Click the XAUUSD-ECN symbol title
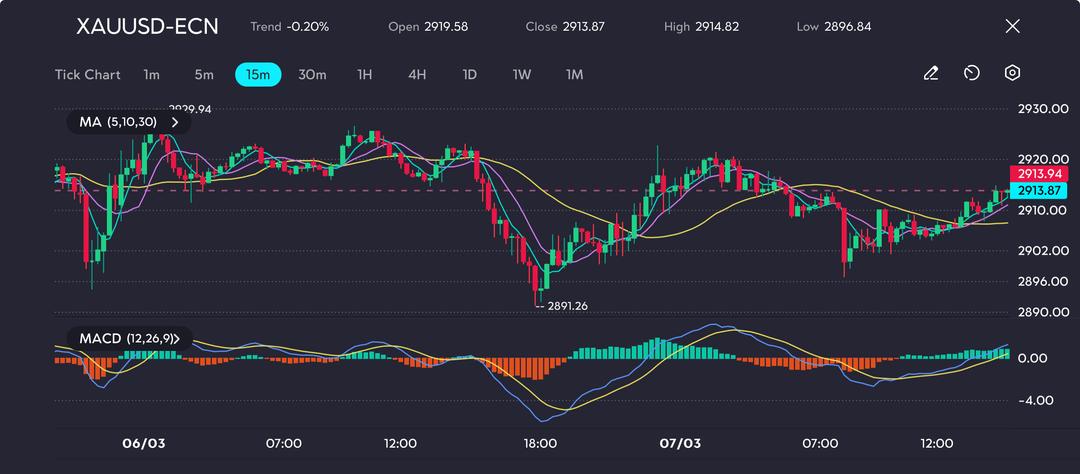Viewport: 1080px width, 474px height. pyautogui.click(x=147, y=26)
